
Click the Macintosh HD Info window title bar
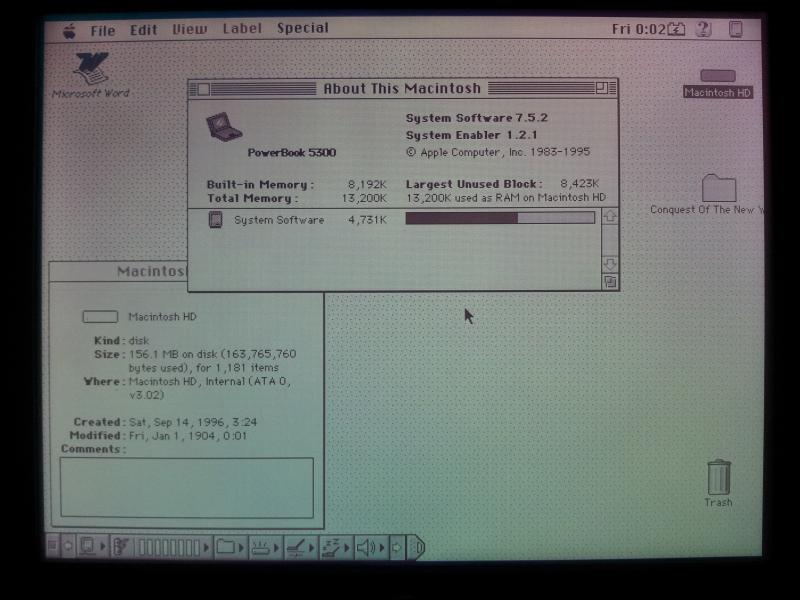[x=119, y=271]
